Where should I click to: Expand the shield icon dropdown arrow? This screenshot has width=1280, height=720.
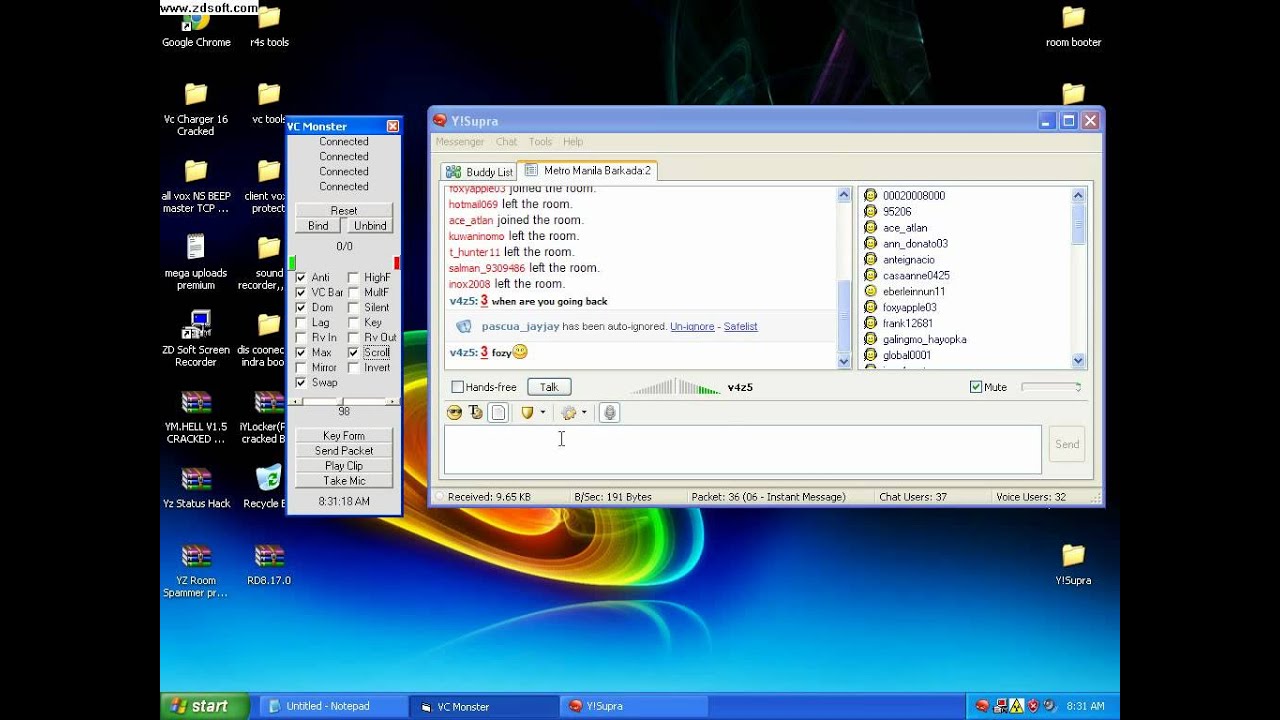[x=543, y=412]
